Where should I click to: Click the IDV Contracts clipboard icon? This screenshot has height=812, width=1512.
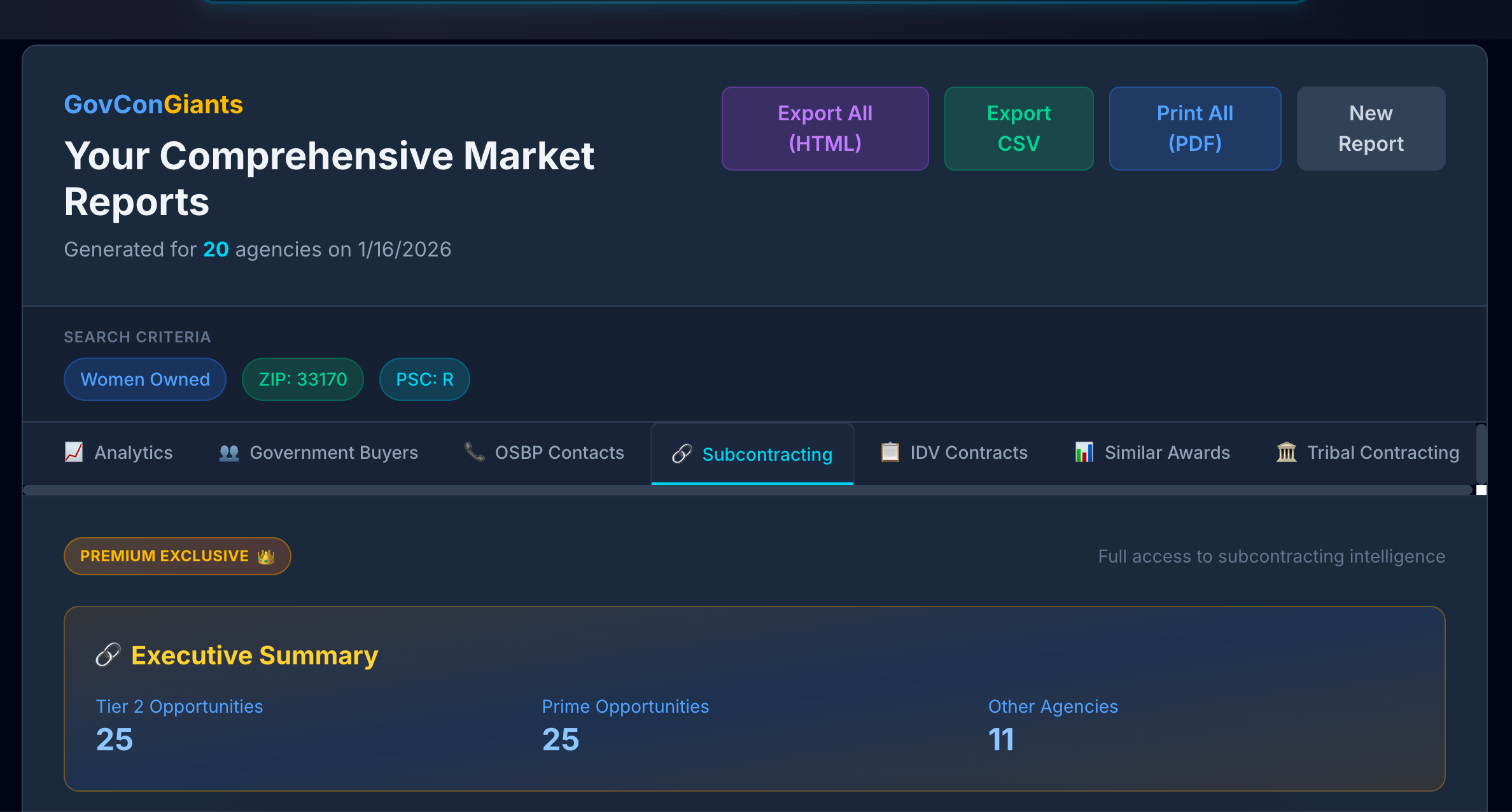click(x=889, y=452)
